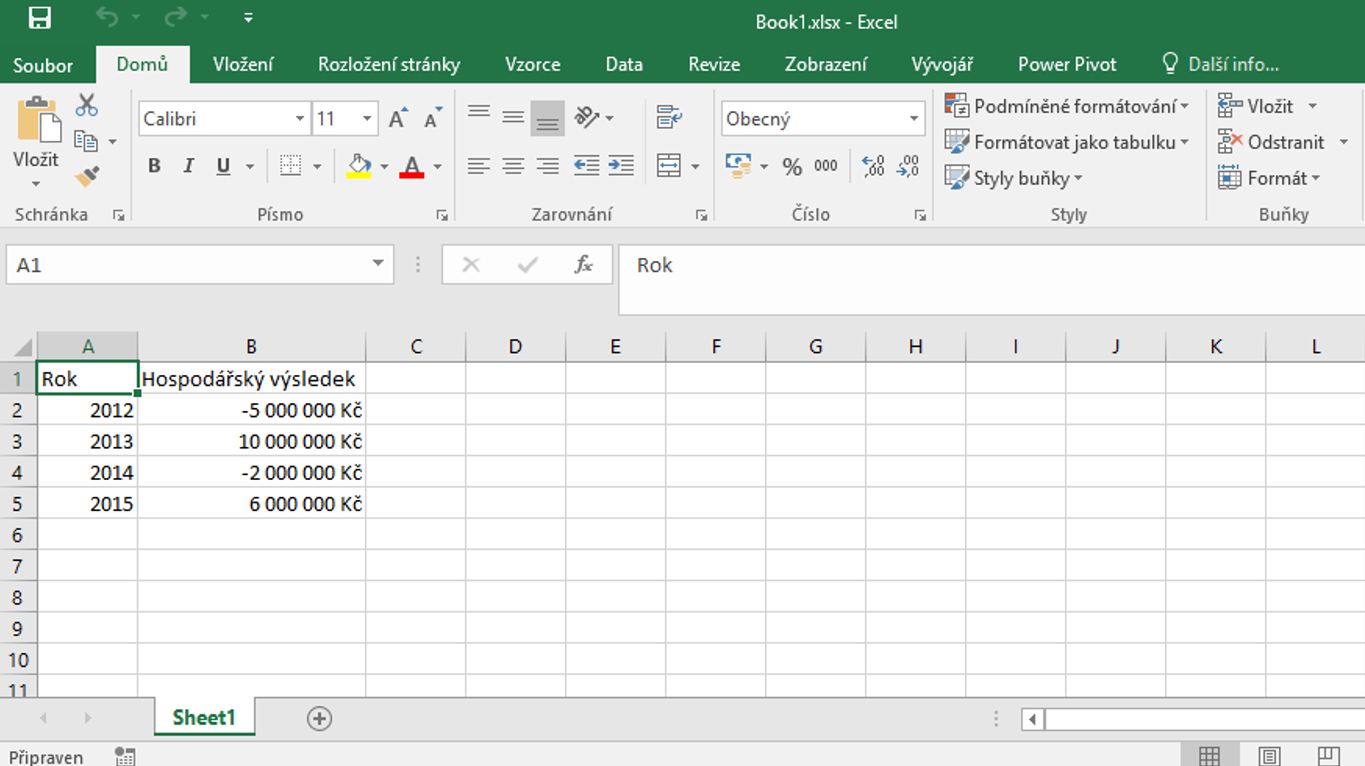
Task: Open fill color dropdown arrow
Action: pos(384,167)
